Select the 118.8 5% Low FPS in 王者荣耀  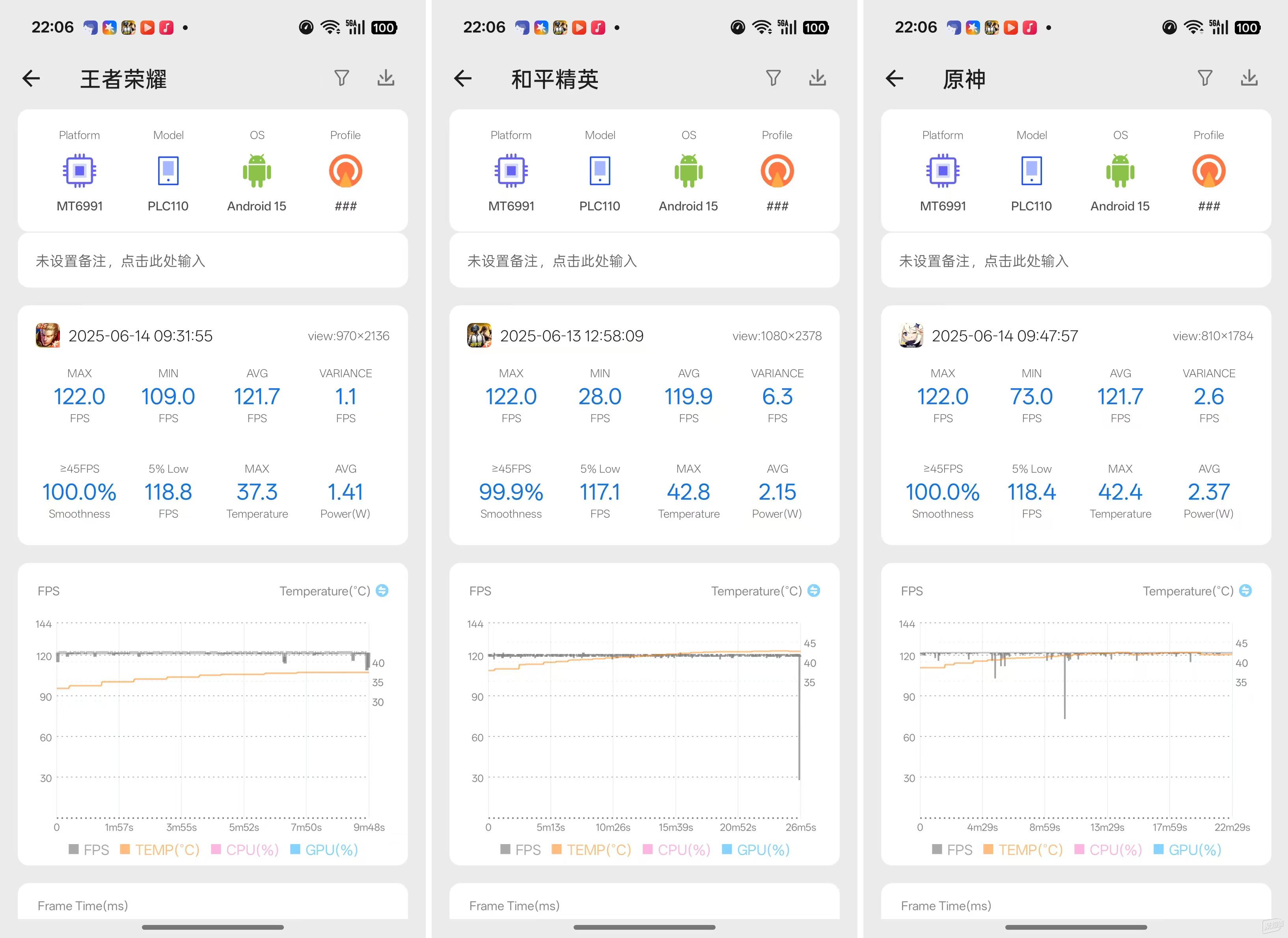168,491
